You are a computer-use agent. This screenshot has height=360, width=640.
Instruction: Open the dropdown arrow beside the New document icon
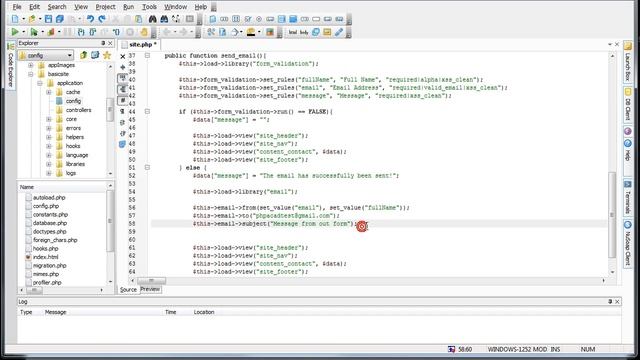pyautogui.click(x=23, y=19)
